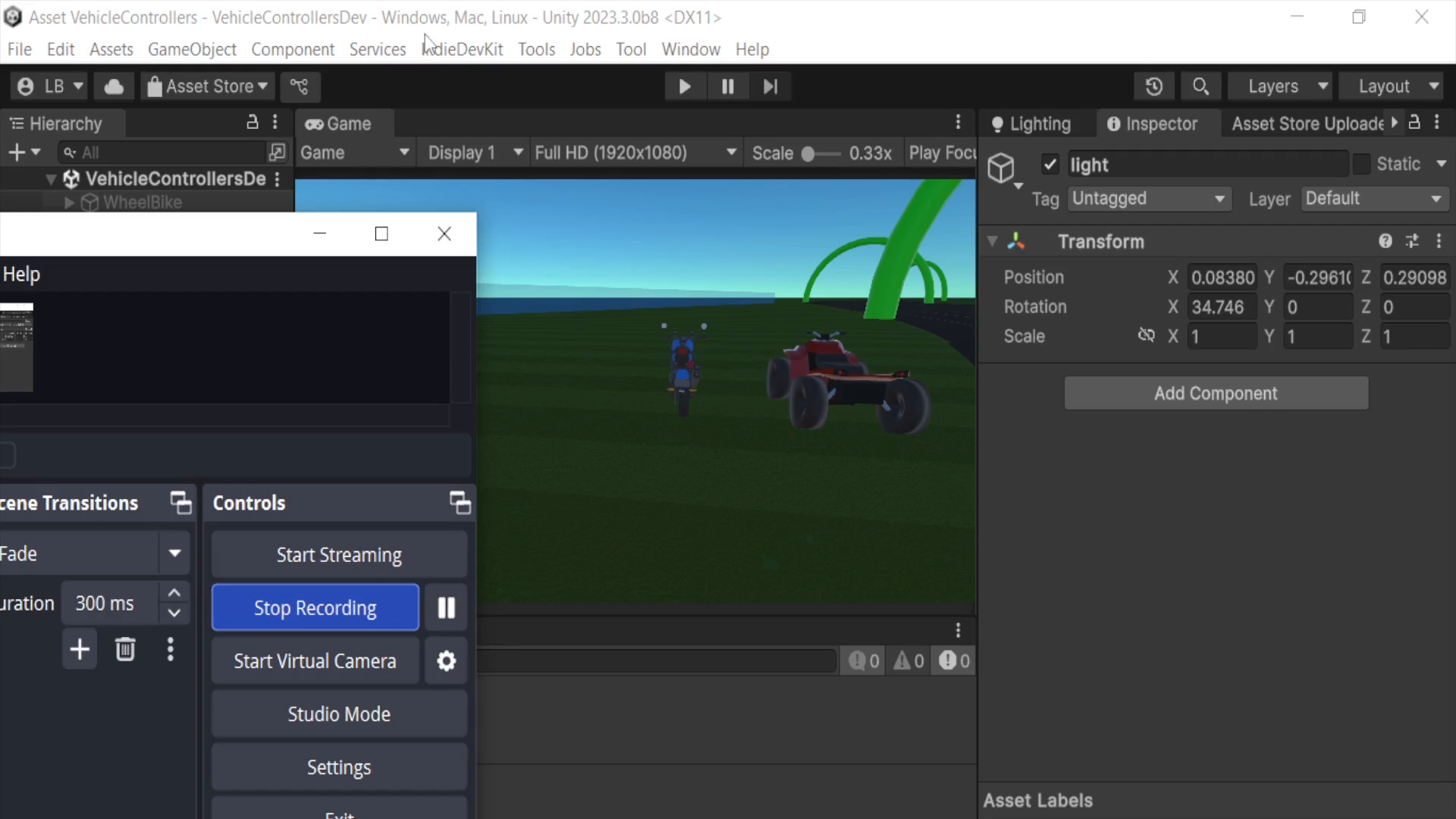This screenshot has height=819, width=1456.
Task: Open Full HD resolution dropdown
Action: click(636, 152)
